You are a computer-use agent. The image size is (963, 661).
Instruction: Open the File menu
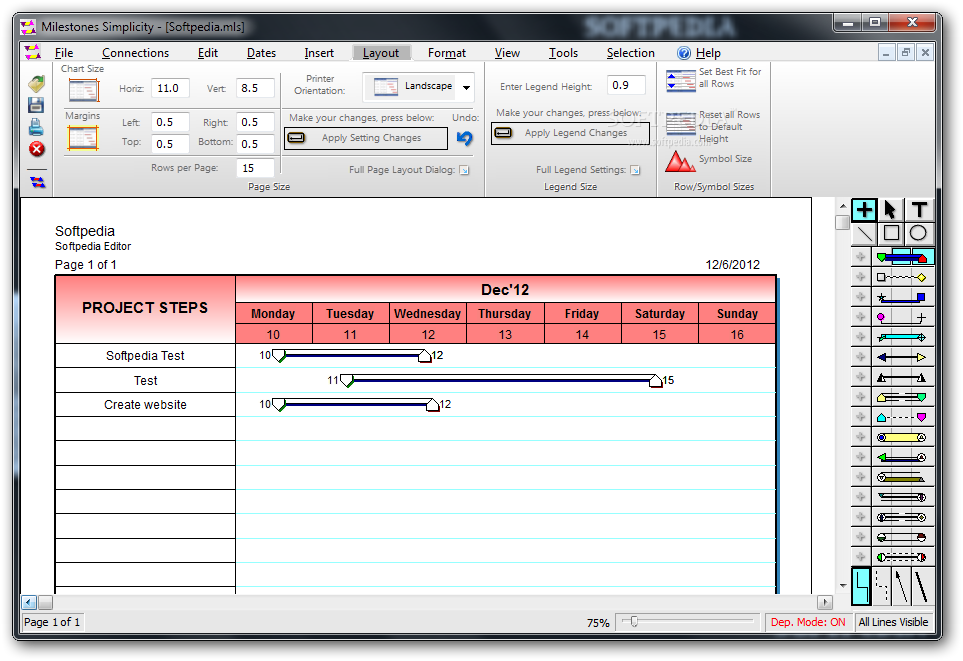click(x=64, y=53)
